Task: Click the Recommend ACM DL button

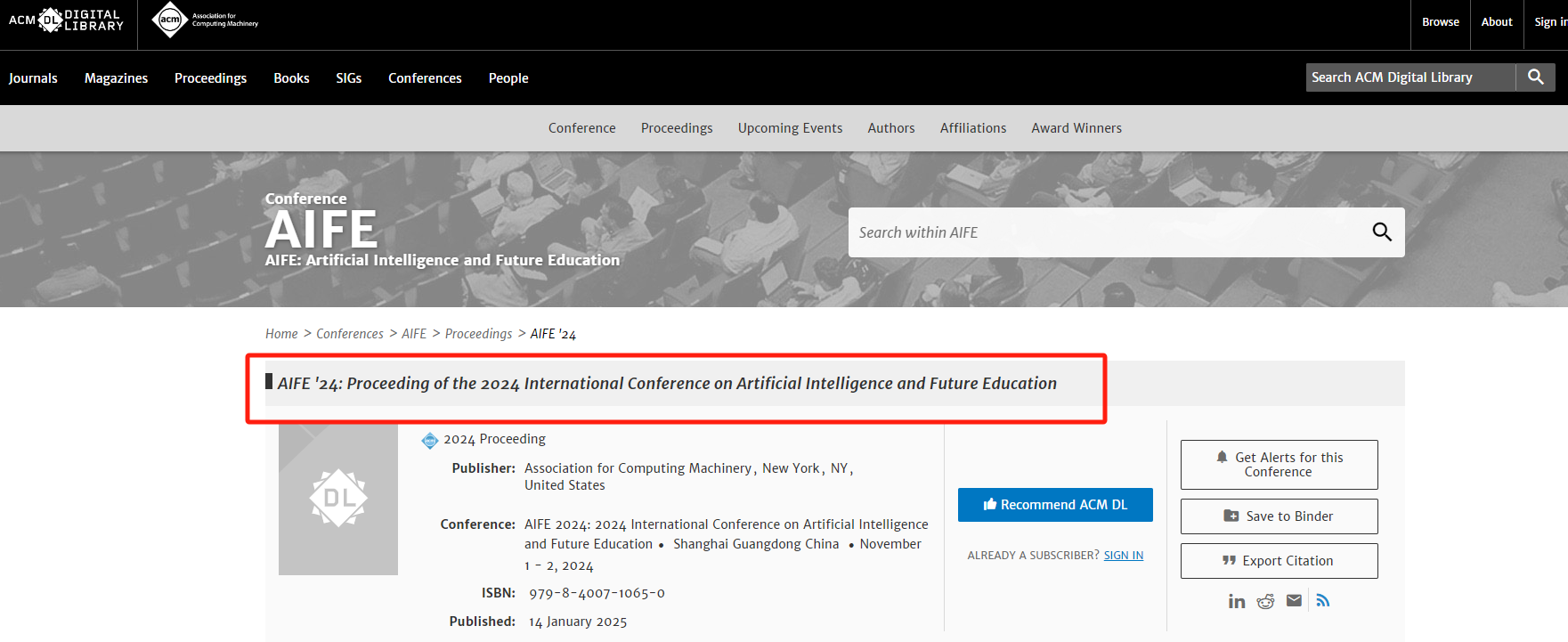Action: pos(1055,505)
